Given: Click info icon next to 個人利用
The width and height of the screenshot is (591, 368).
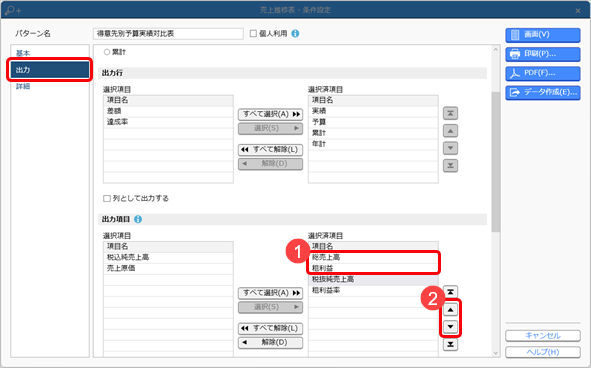Looking at the screenshot, I should [x=296, y=34].
